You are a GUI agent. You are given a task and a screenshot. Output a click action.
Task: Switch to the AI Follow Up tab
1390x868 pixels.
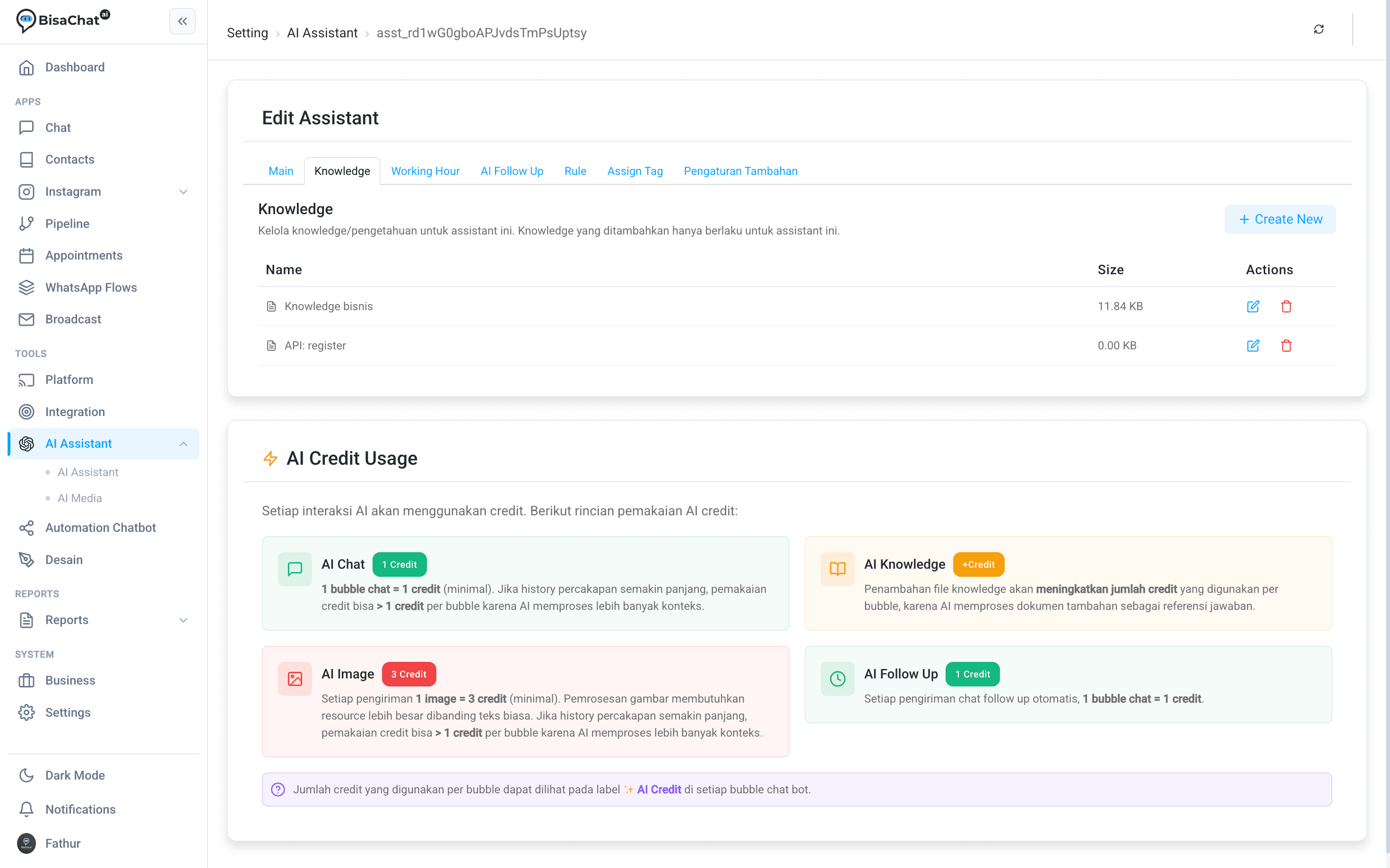pos(512,171)
